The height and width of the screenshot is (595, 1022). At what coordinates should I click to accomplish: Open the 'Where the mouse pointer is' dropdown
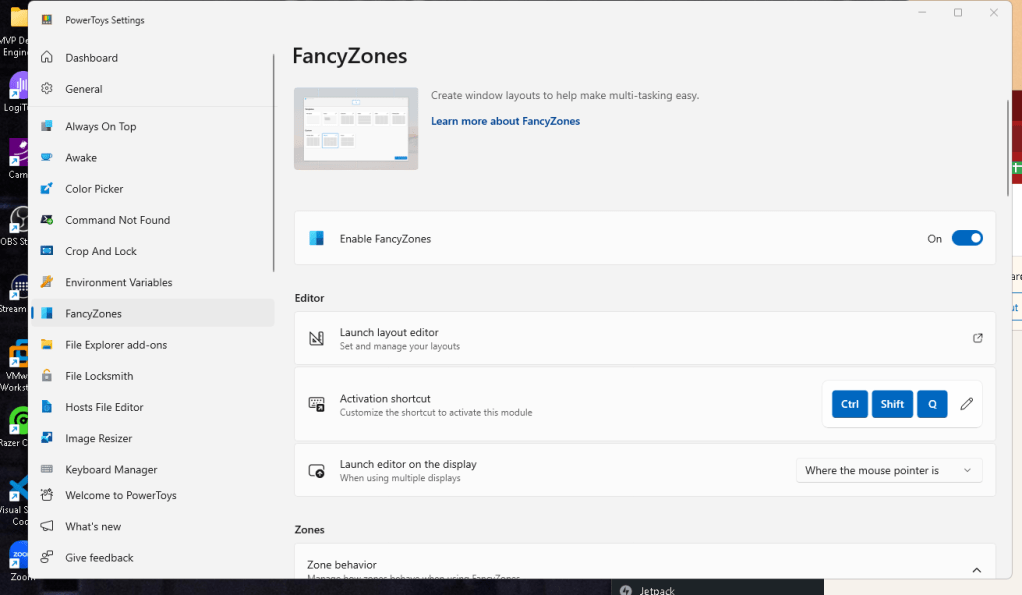(889, 471)
